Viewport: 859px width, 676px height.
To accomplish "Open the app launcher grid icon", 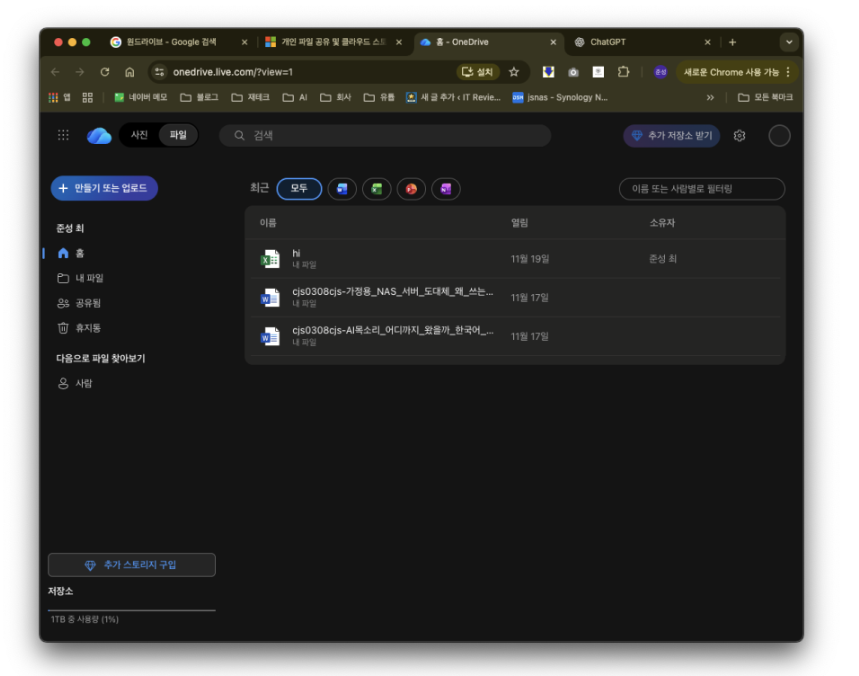I will point(63,136).
